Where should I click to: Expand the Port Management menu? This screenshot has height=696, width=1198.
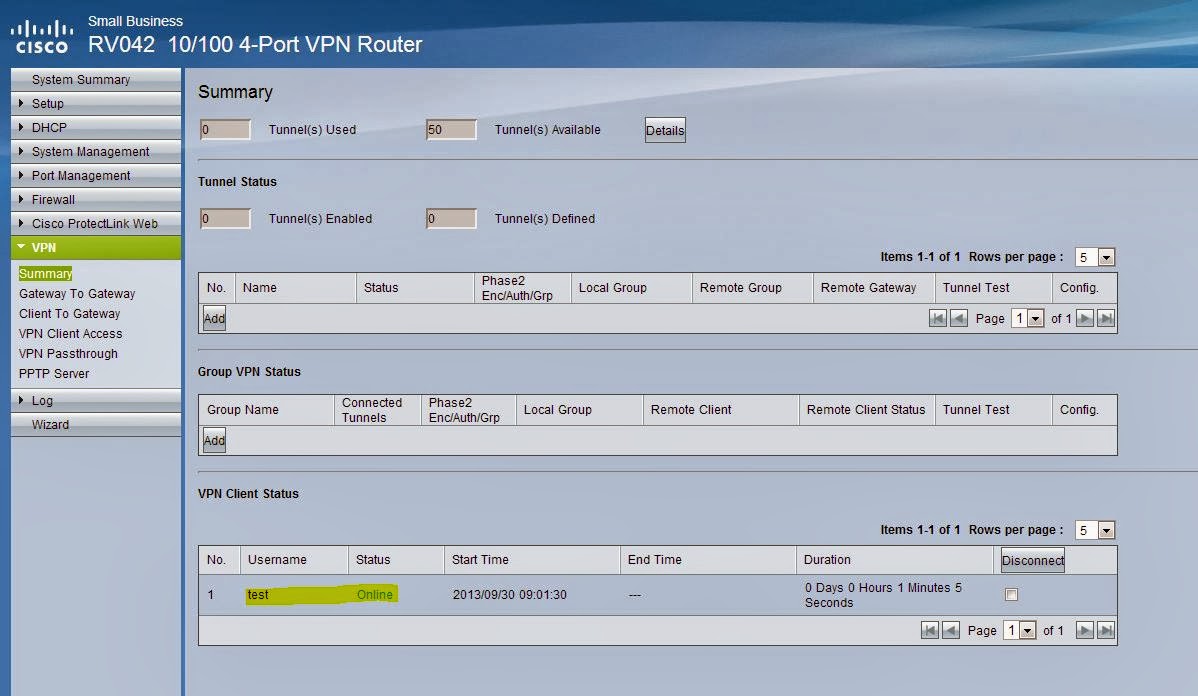point(96,175)
